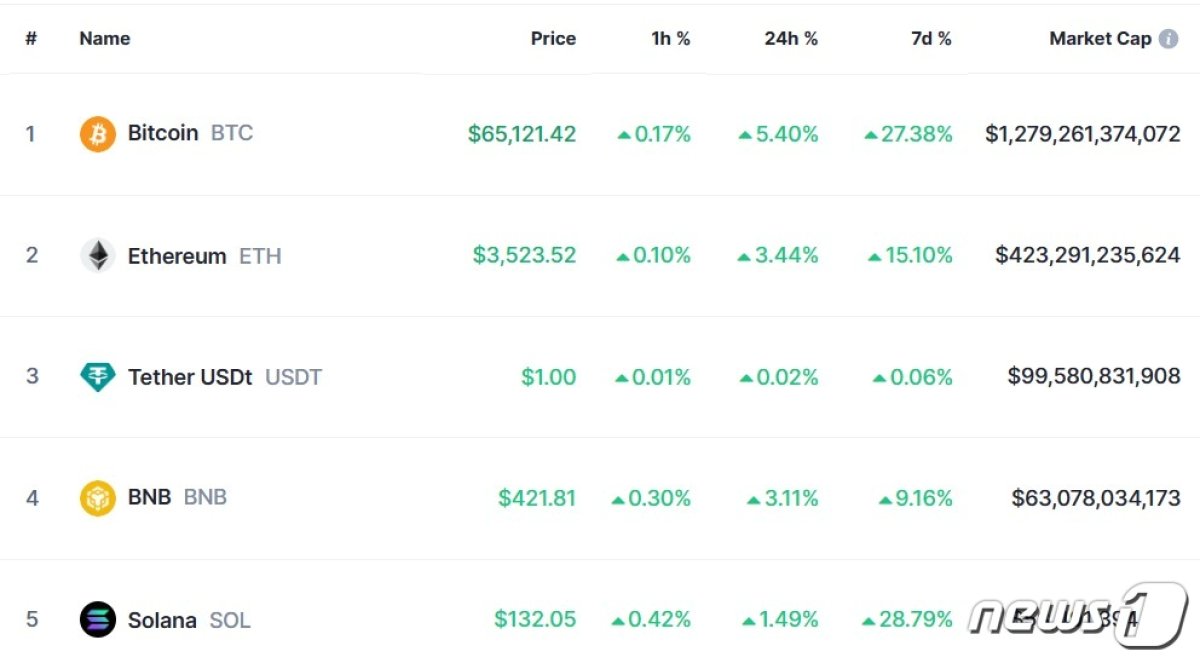
Task: Sort by 7d % column header
Action: tap(931, 39)
